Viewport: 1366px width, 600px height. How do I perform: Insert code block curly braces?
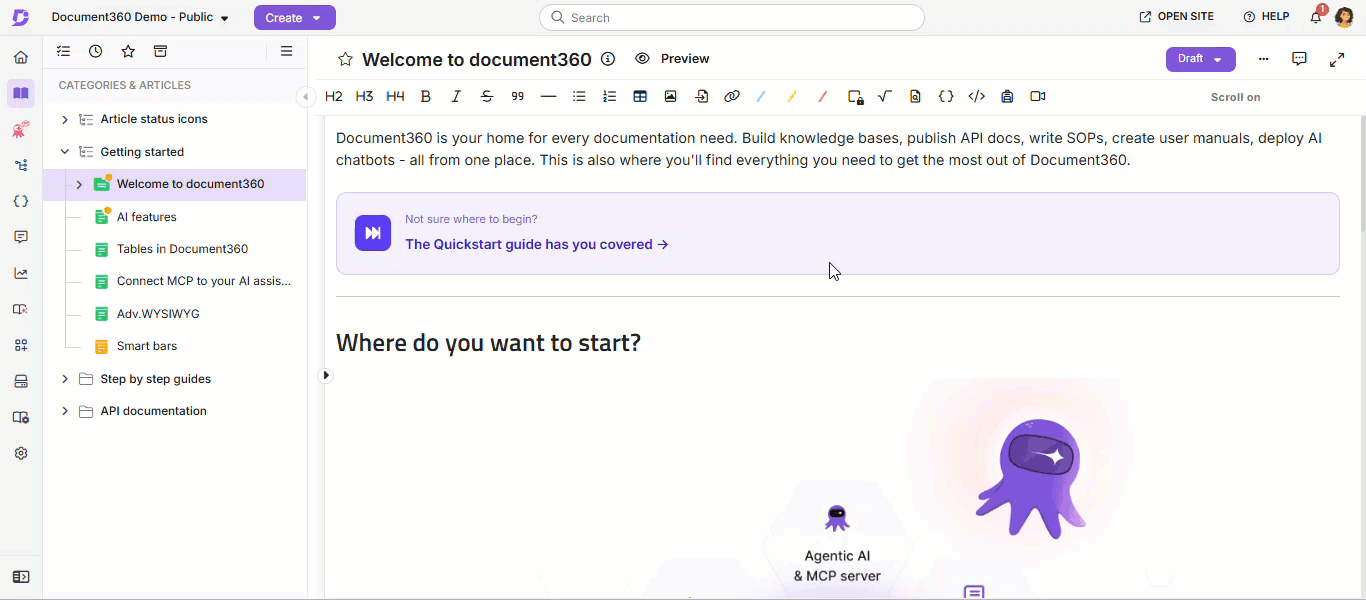pos(946,97)
